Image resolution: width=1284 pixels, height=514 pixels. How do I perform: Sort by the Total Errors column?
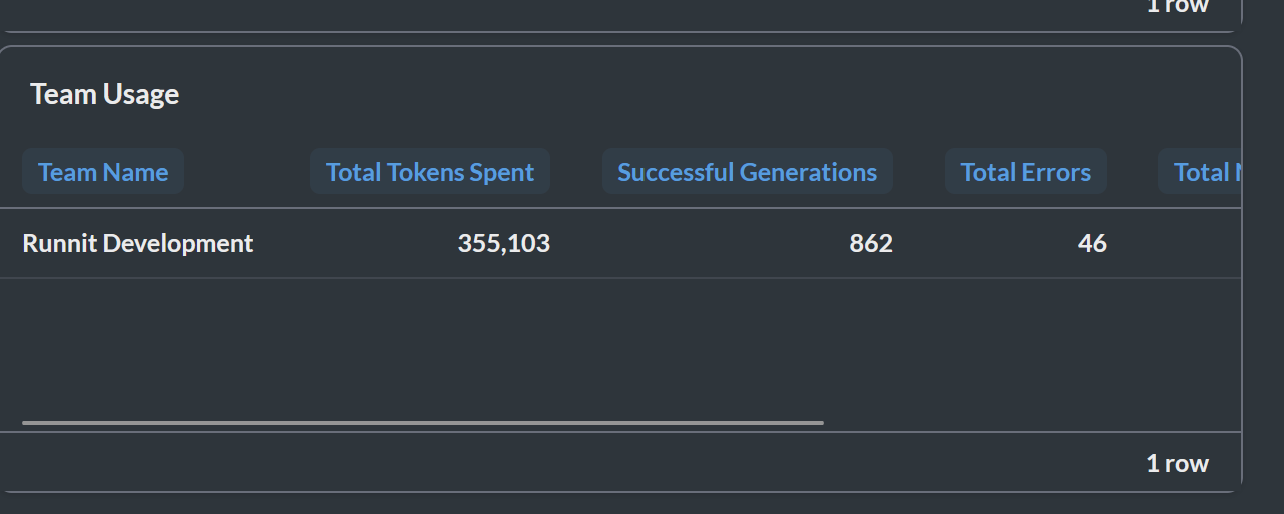pos(1026,172)
